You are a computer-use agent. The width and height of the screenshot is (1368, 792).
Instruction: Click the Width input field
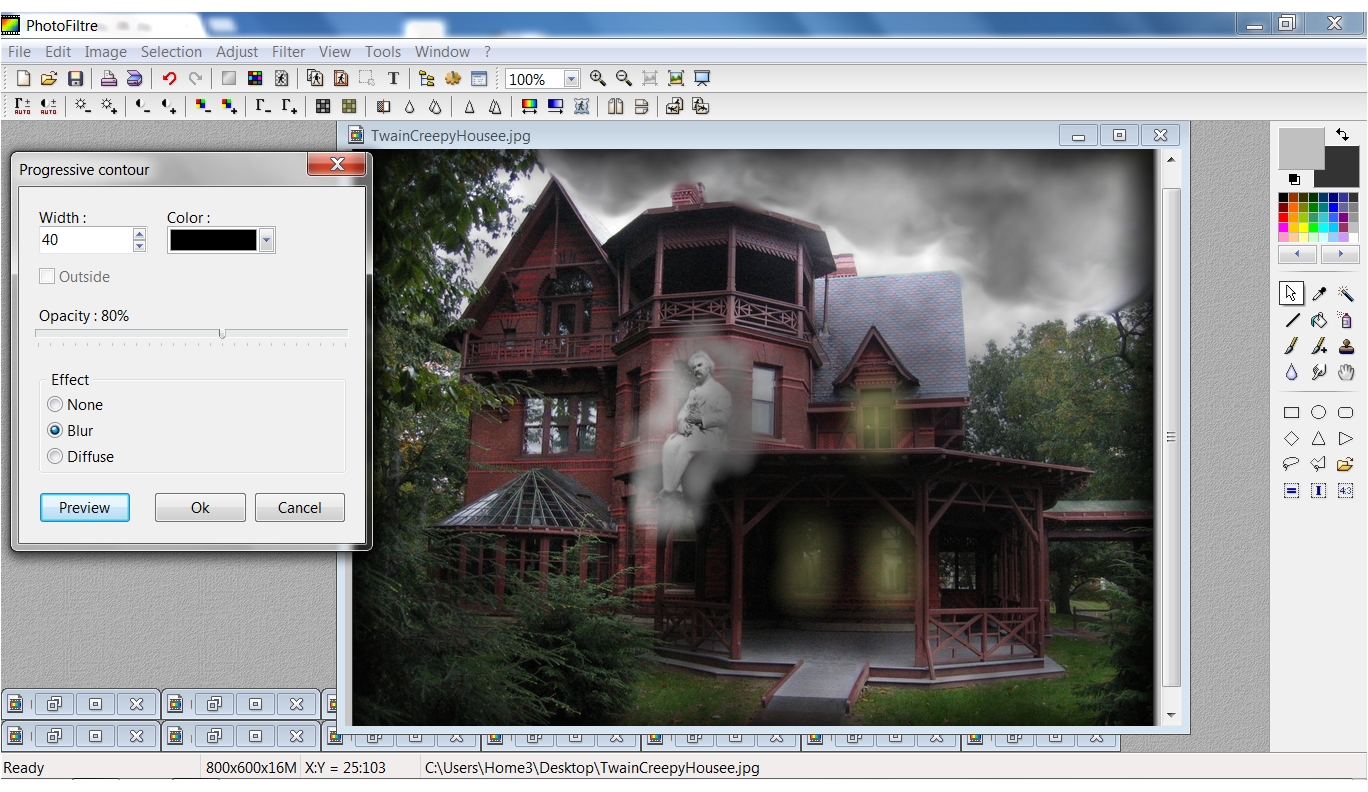[x=86, y=240]
